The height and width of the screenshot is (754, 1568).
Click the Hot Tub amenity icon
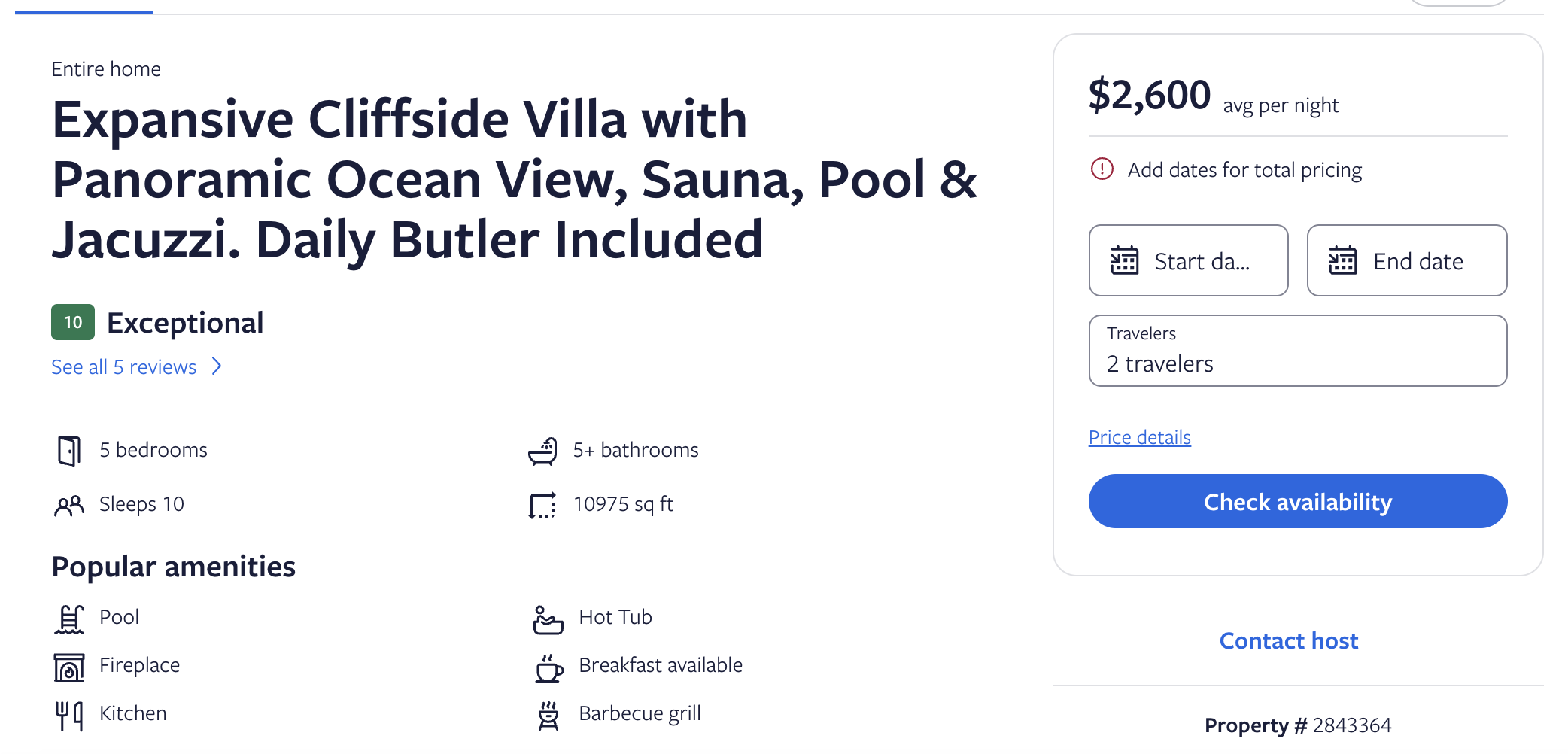[x=548, y=617]
